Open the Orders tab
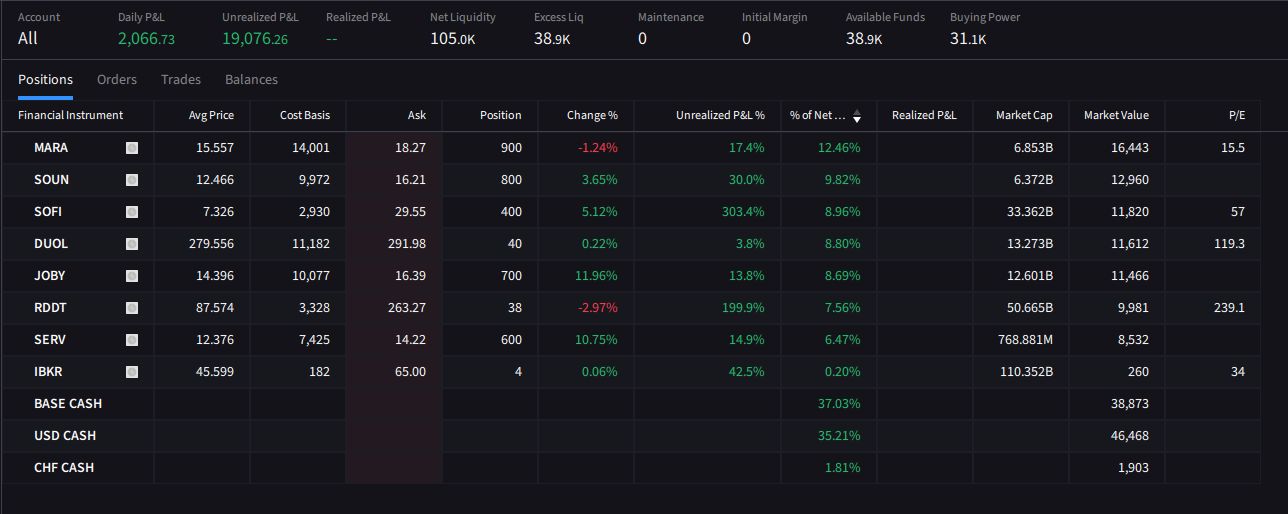Viewport: 1288px width, 514px height. 117,80
